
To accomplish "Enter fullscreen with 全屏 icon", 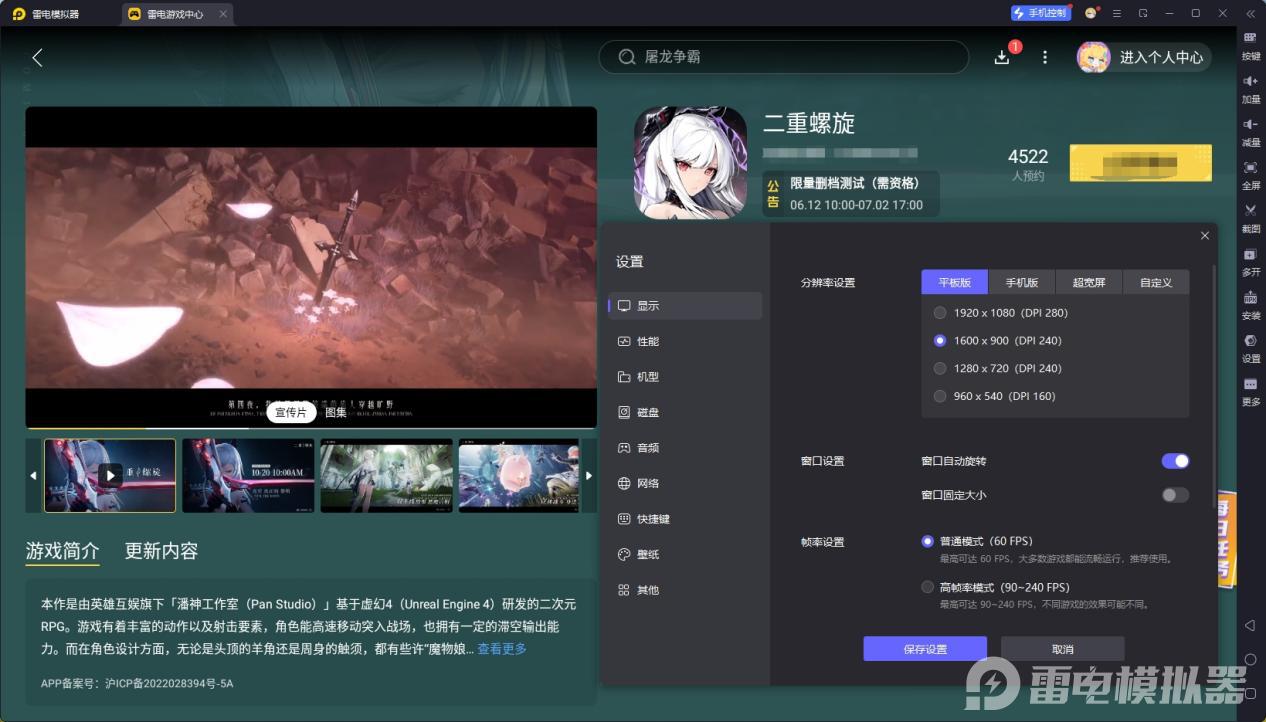I will pos(1251,174).
